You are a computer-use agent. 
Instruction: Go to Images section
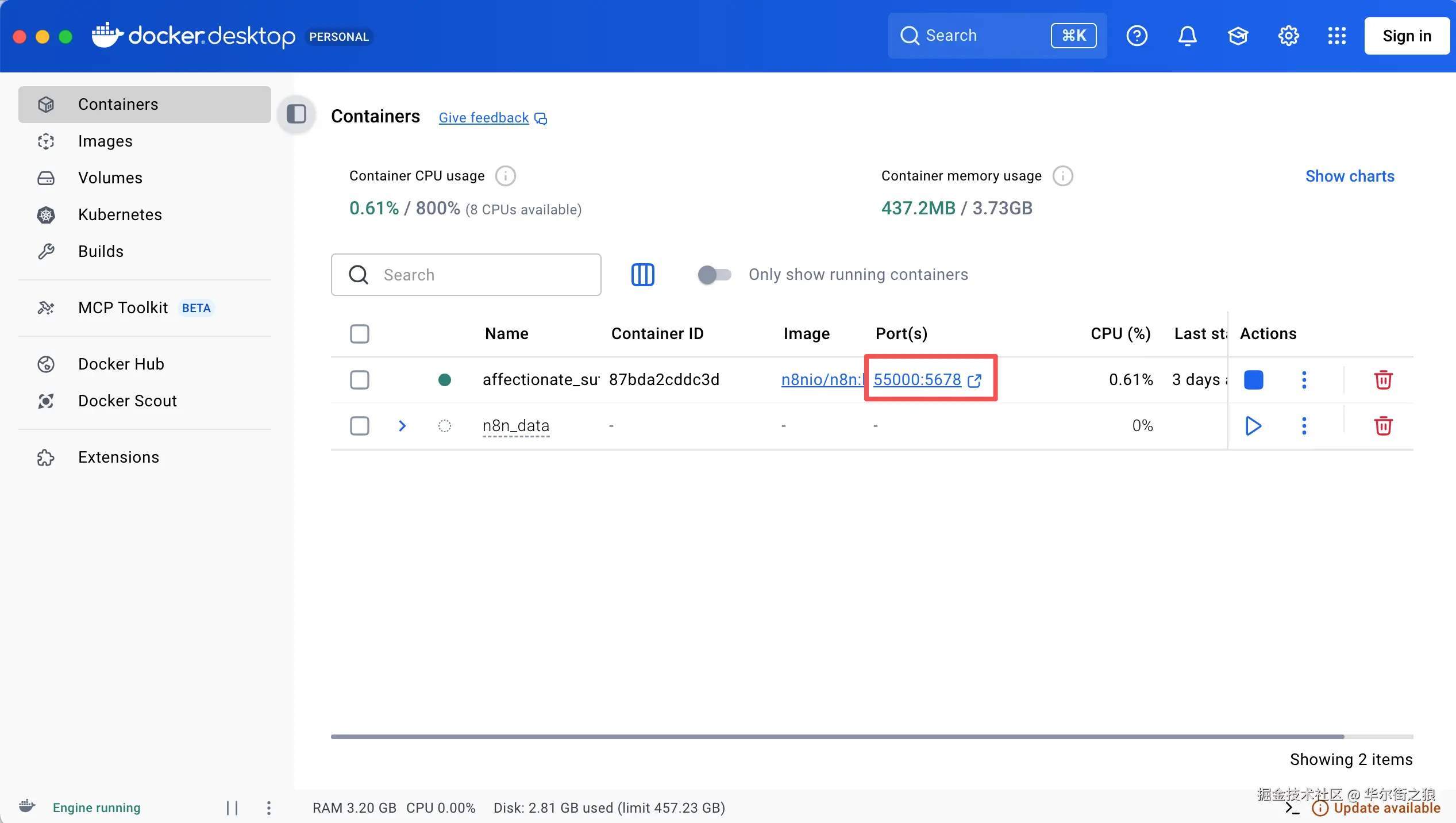[105, 141]
